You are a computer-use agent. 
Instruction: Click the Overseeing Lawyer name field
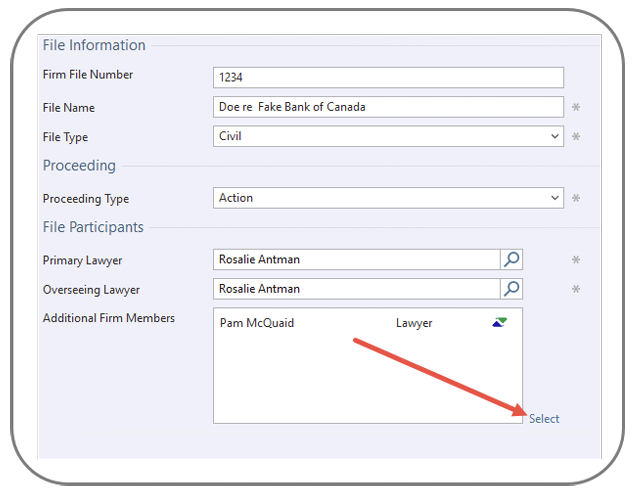pyautogui.click(x=356, y=289)
